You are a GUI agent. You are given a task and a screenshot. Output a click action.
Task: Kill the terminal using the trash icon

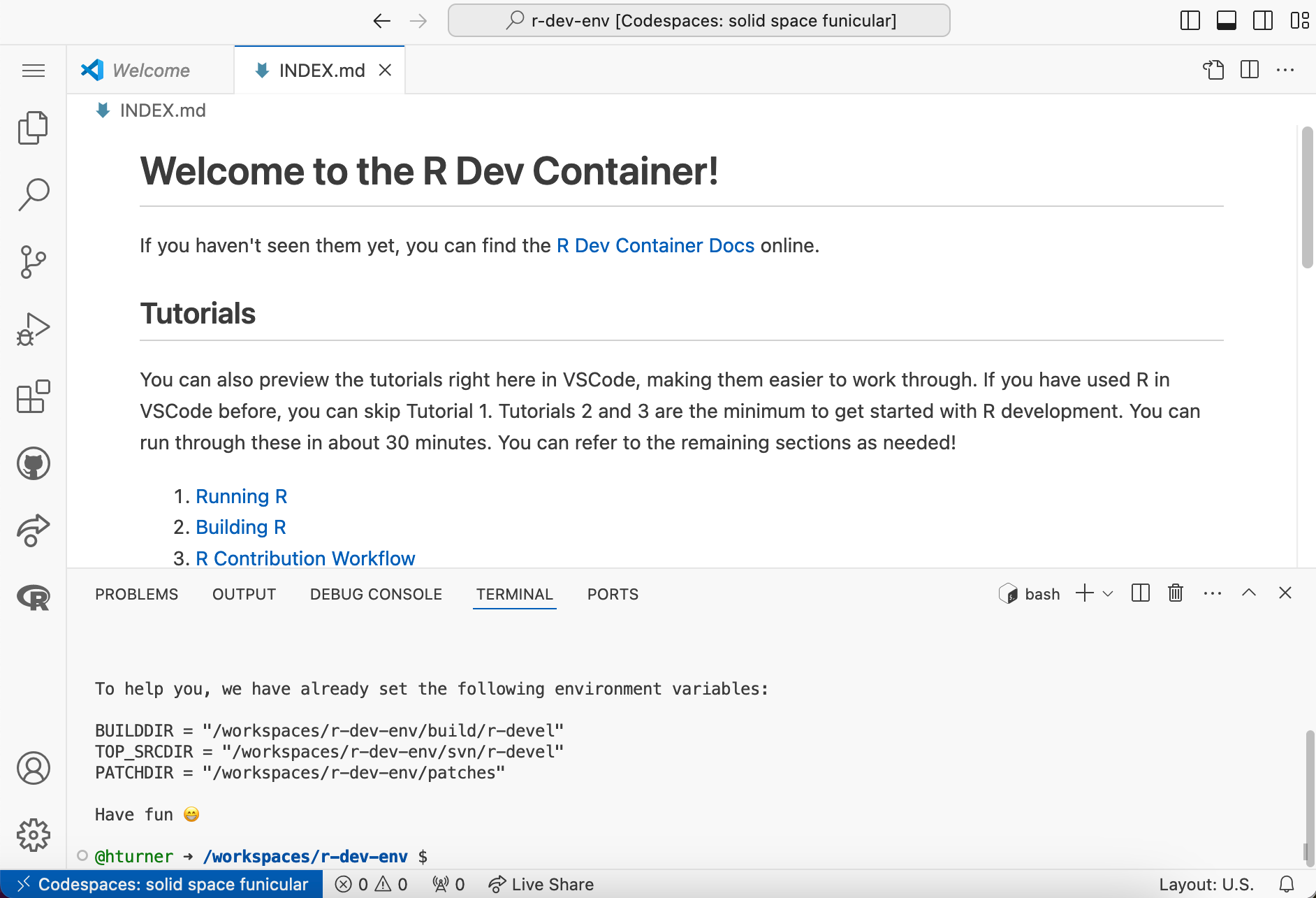(1175, 593)
